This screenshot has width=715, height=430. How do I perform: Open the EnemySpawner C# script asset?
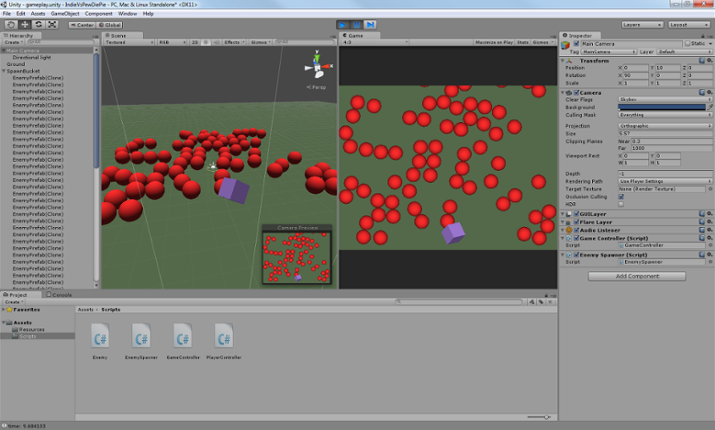coord(141,336)
